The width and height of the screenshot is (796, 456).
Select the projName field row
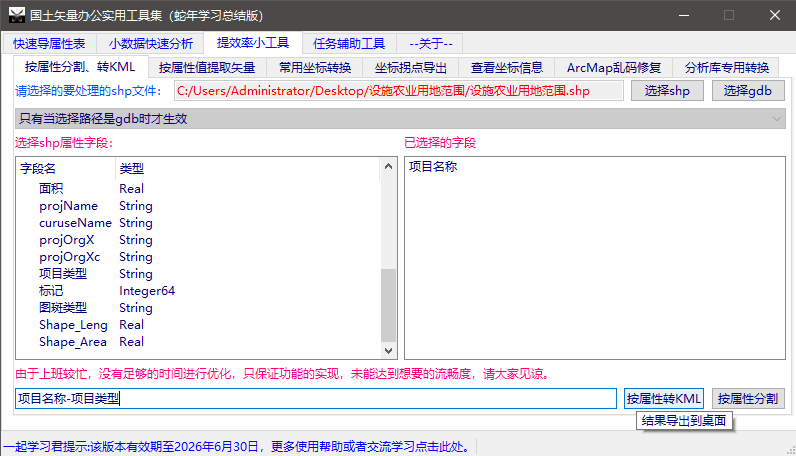click(69, 206)
